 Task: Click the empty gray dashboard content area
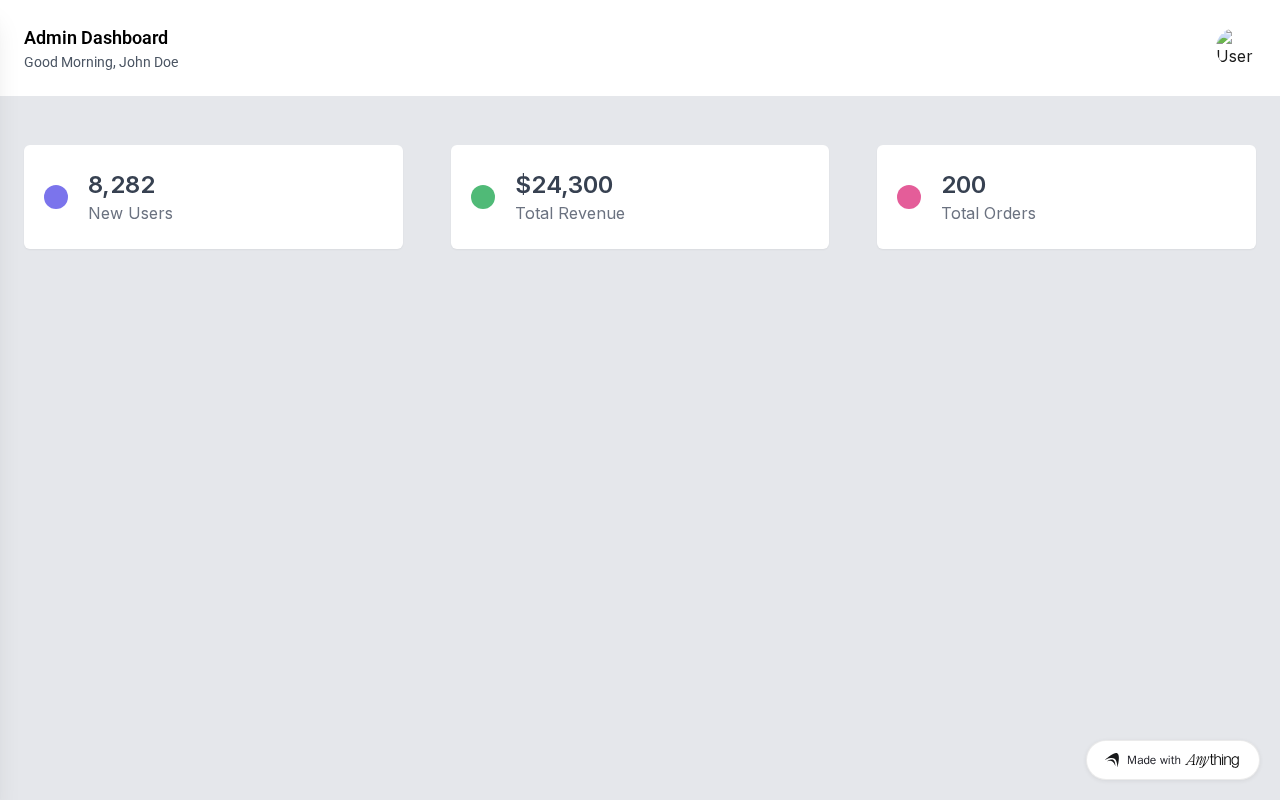640,500
